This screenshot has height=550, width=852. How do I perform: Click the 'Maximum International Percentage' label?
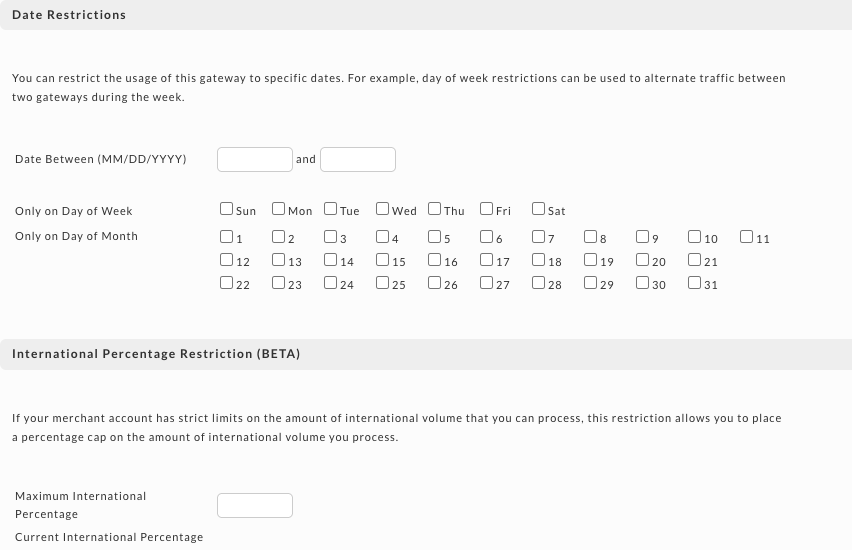[x=80, y=505]
